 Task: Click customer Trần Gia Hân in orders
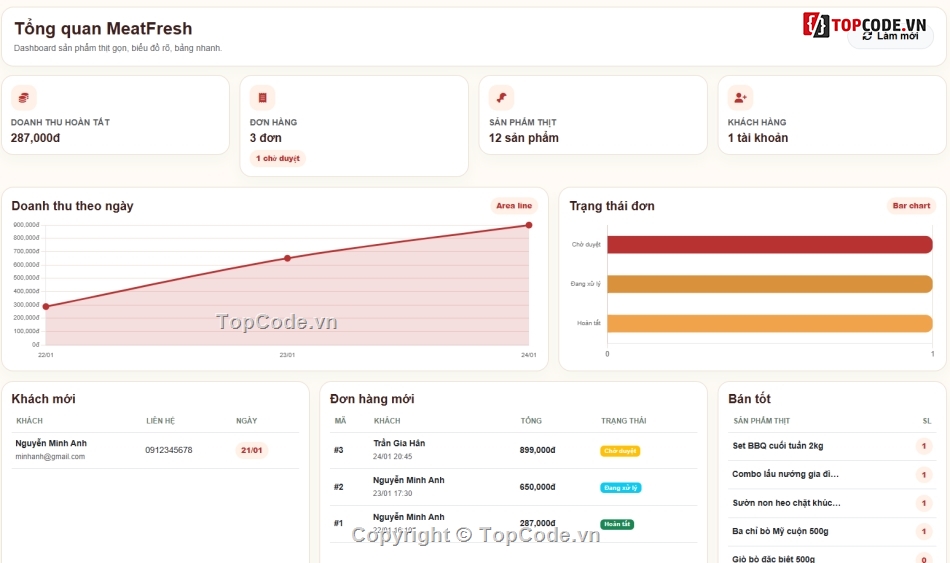click(399, 444)
